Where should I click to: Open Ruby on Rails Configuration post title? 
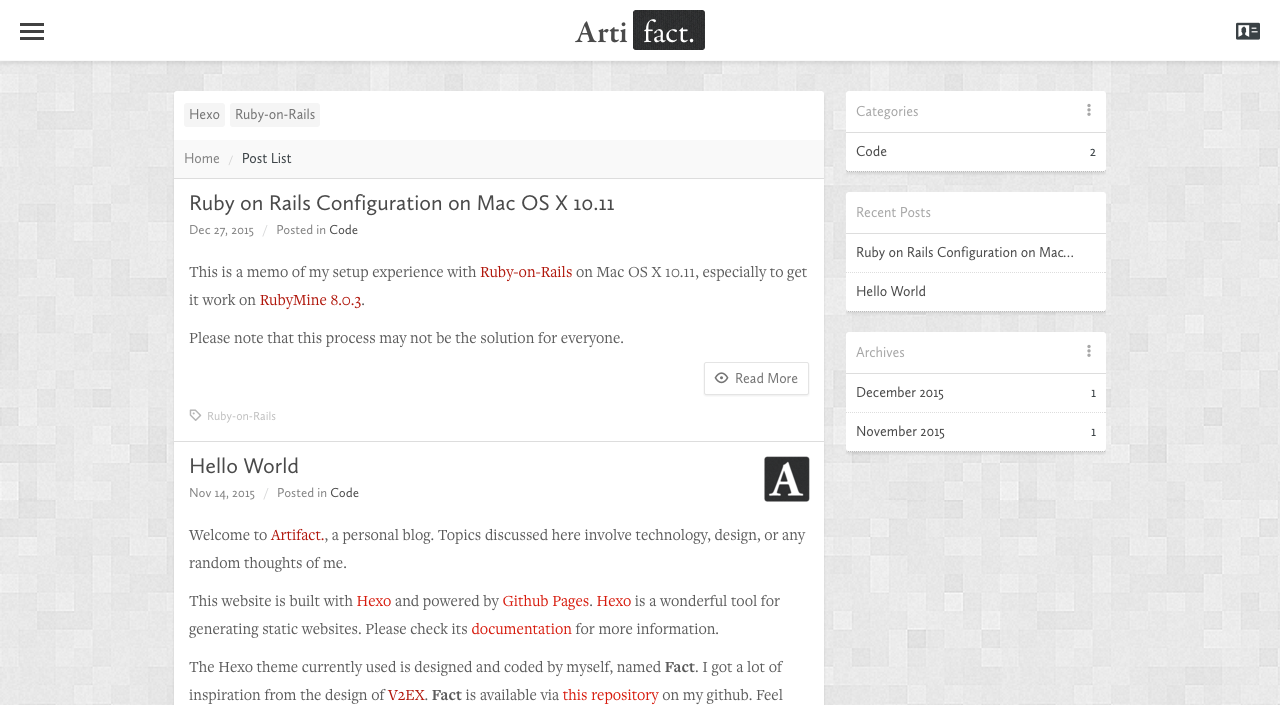(x=401, y=203)
